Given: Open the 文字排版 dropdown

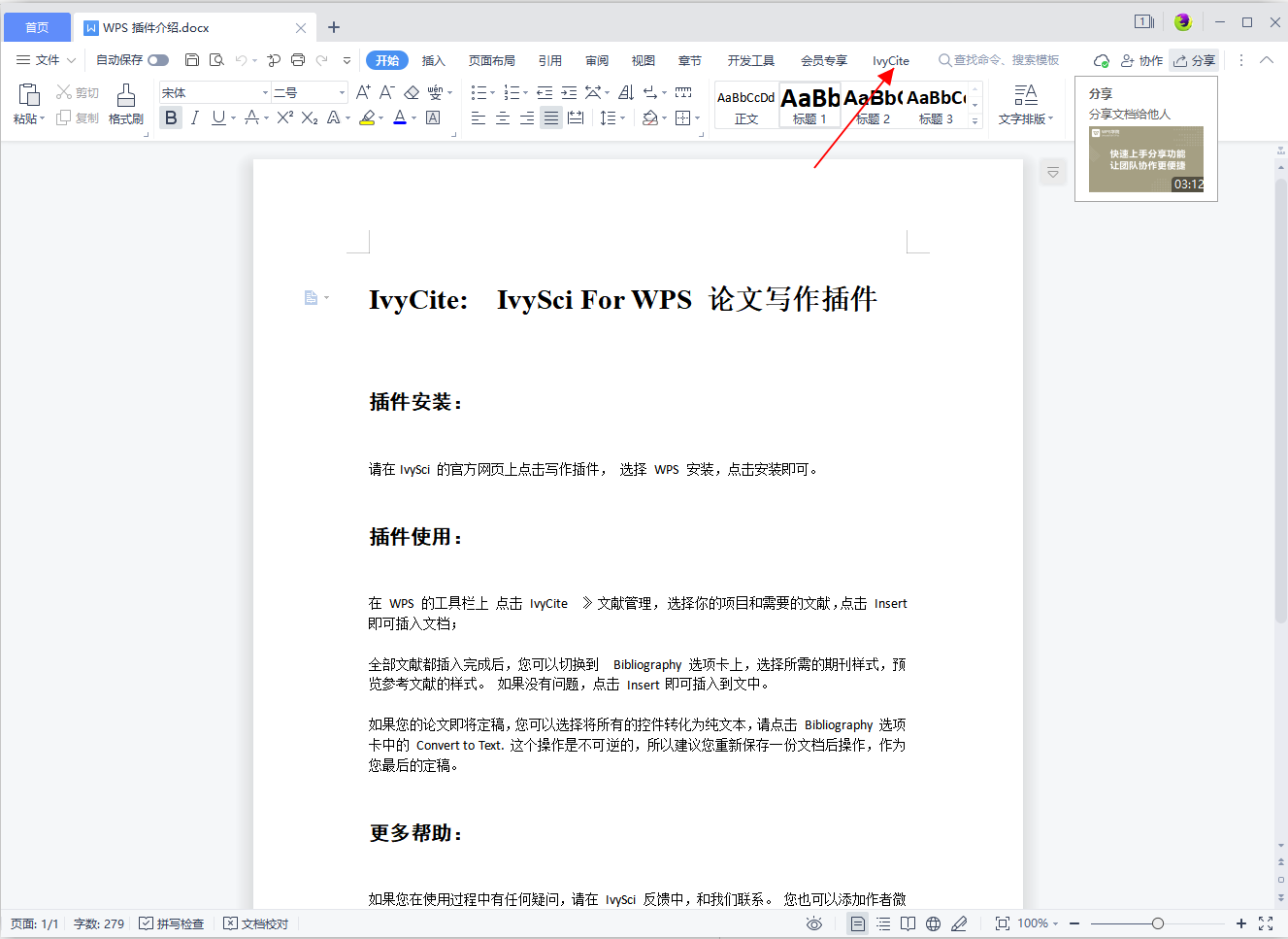Looking at the screenshot, I should pyautogui.click(x=1026, y=118).
